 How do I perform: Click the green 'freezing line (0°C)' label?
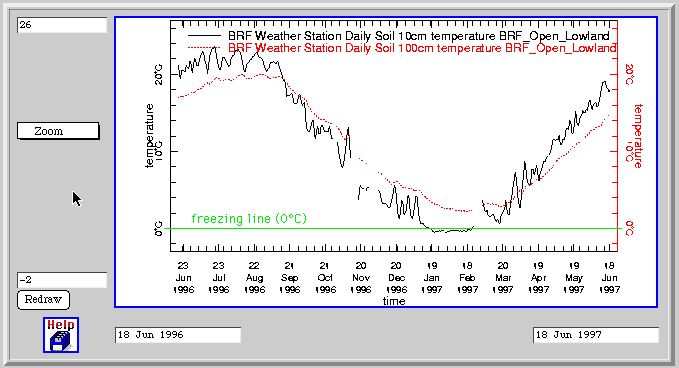249,219
